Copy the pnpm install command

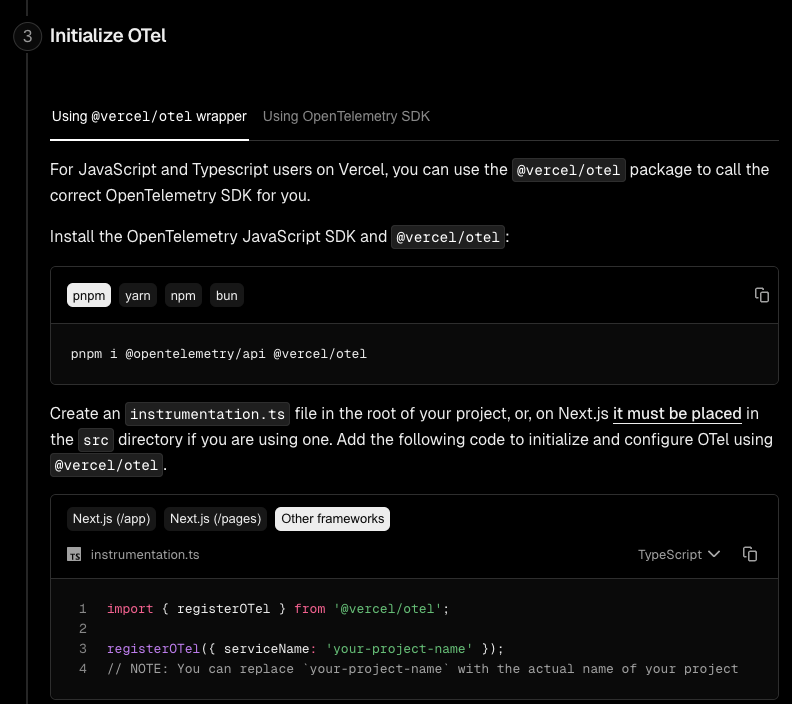click(x=762, y=295)
